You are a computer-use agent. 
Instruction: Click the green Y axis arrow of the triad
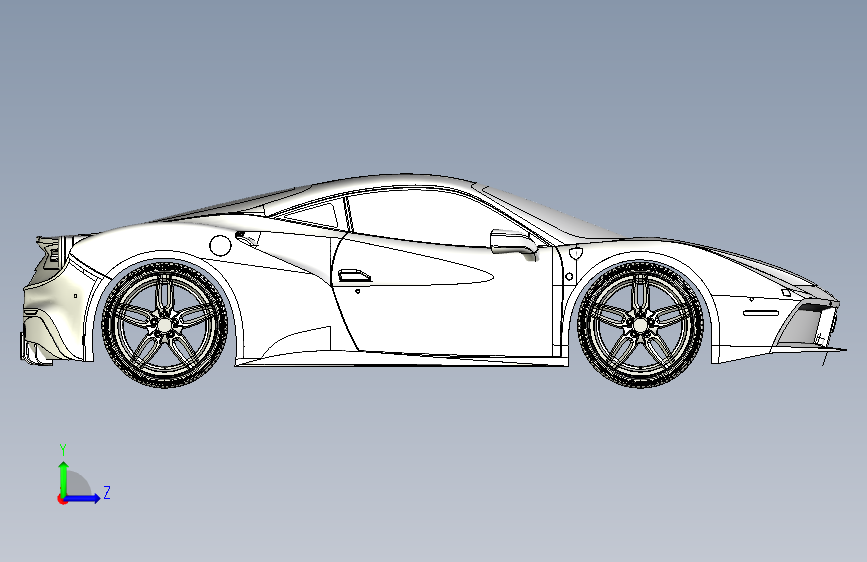tap(64, 478)
